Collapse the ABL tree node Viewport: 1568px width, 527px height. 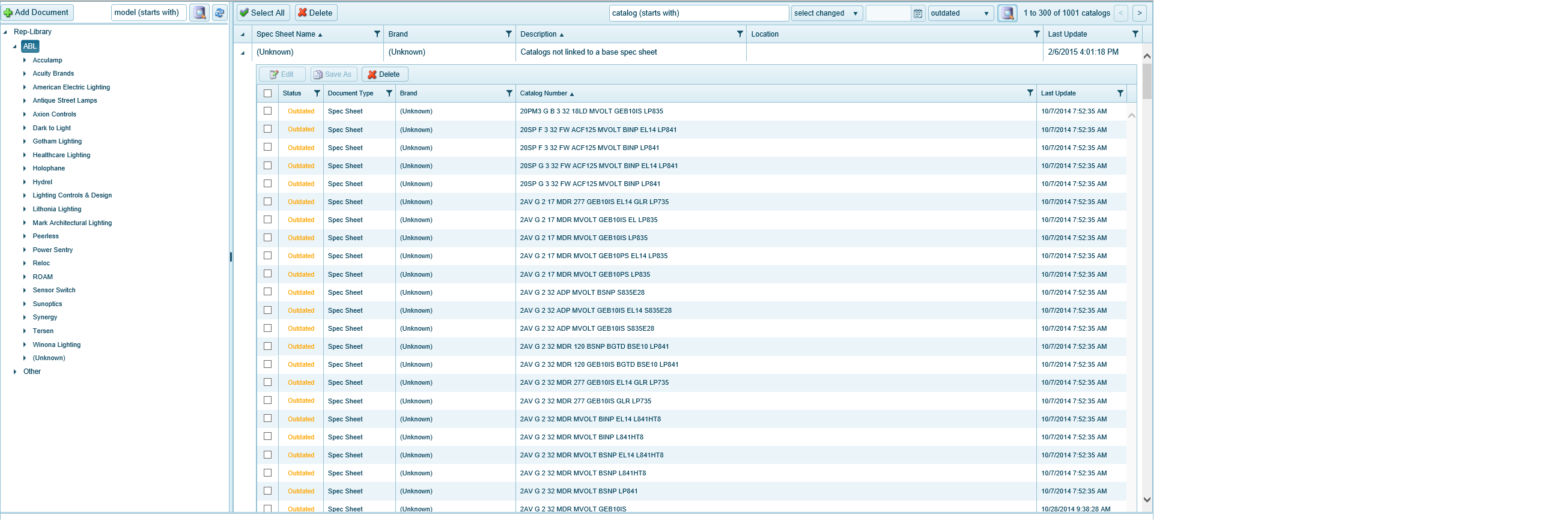[x=15, y=47]
